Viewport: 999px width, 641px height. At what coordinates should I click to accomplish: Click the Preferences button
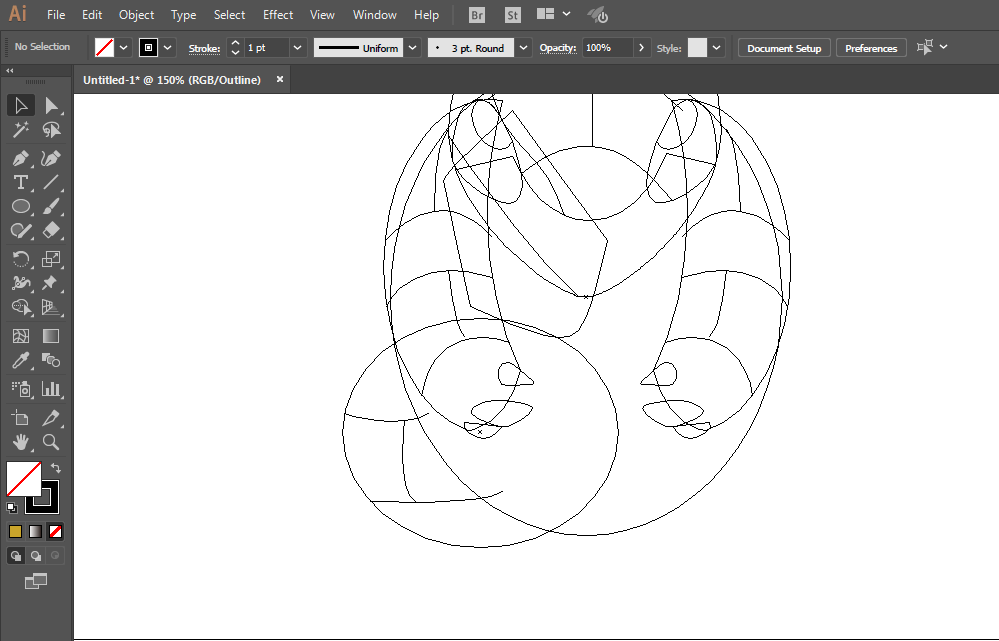pos(870,48)
